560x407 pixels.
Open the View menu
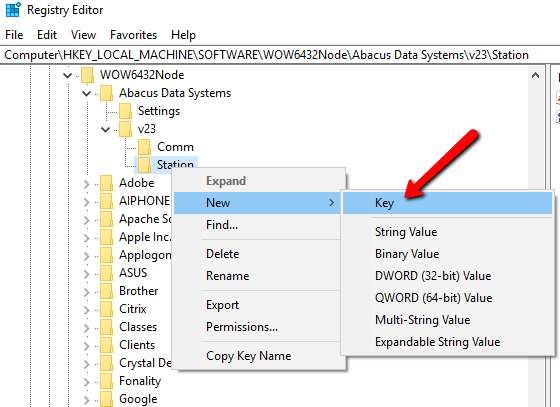[83, 35]
